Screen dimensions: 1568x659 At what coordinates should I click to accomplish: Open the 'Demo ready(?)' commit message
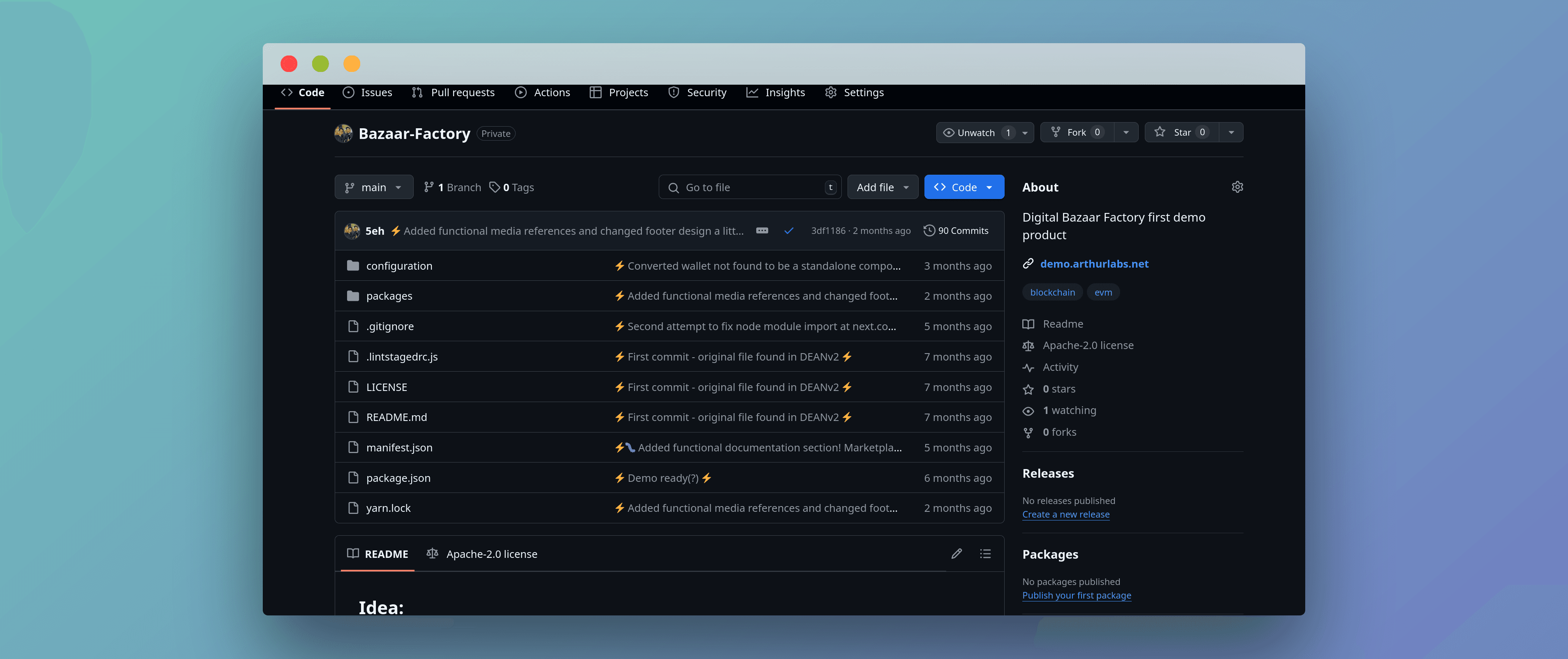click(x=663, y=478)
